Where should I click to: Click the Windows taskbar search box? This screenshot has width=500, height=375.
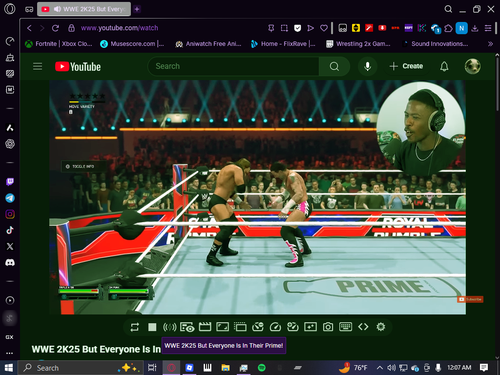pos(81,368)
